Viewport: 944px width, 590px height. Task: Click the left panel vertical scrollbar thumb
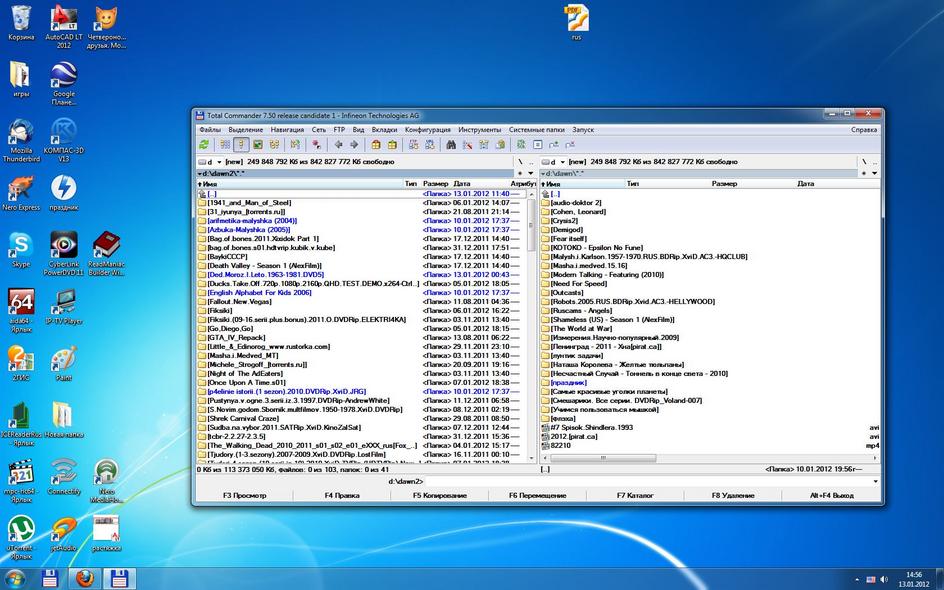(531, 226)
